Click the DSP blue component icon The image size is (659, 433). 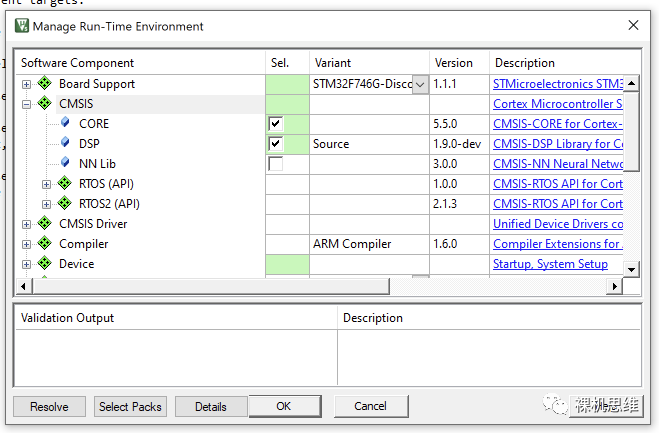point(65,143)
